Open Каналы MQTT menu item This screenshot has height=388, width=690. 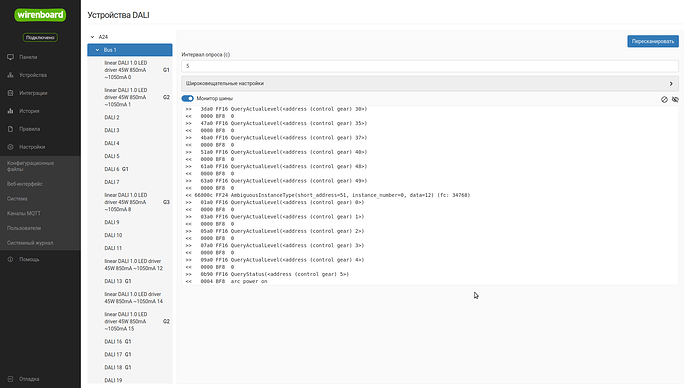click(24, 213)
